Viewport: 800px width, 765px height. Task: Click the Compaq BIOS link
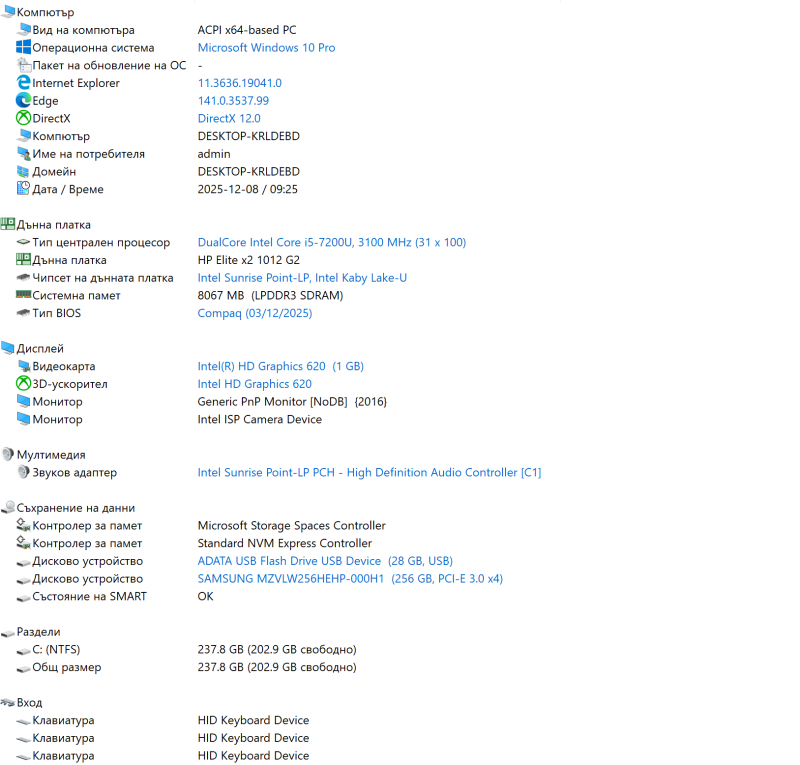pos(255,313)
